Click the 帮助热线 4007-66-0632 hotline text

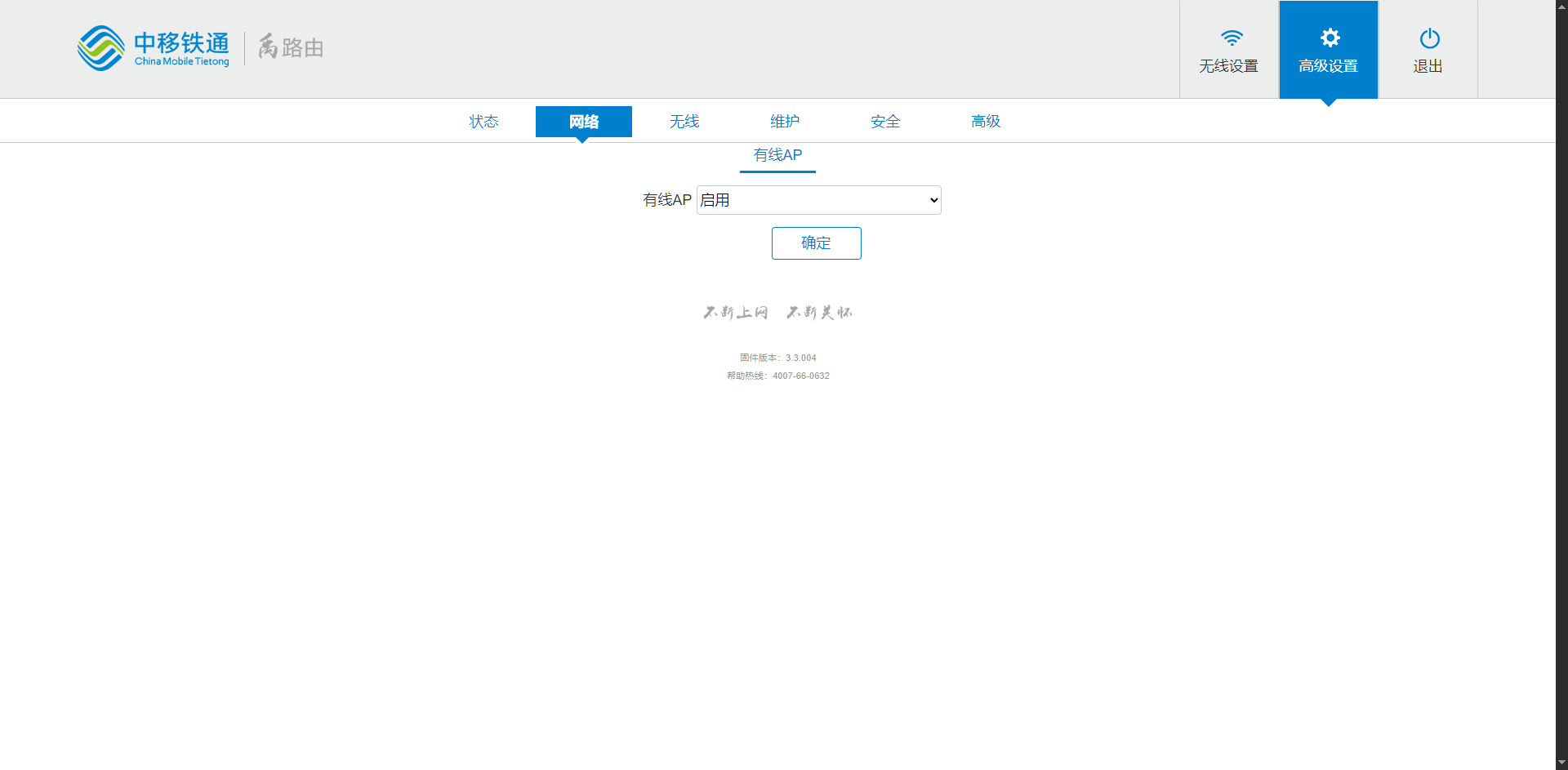777,376
